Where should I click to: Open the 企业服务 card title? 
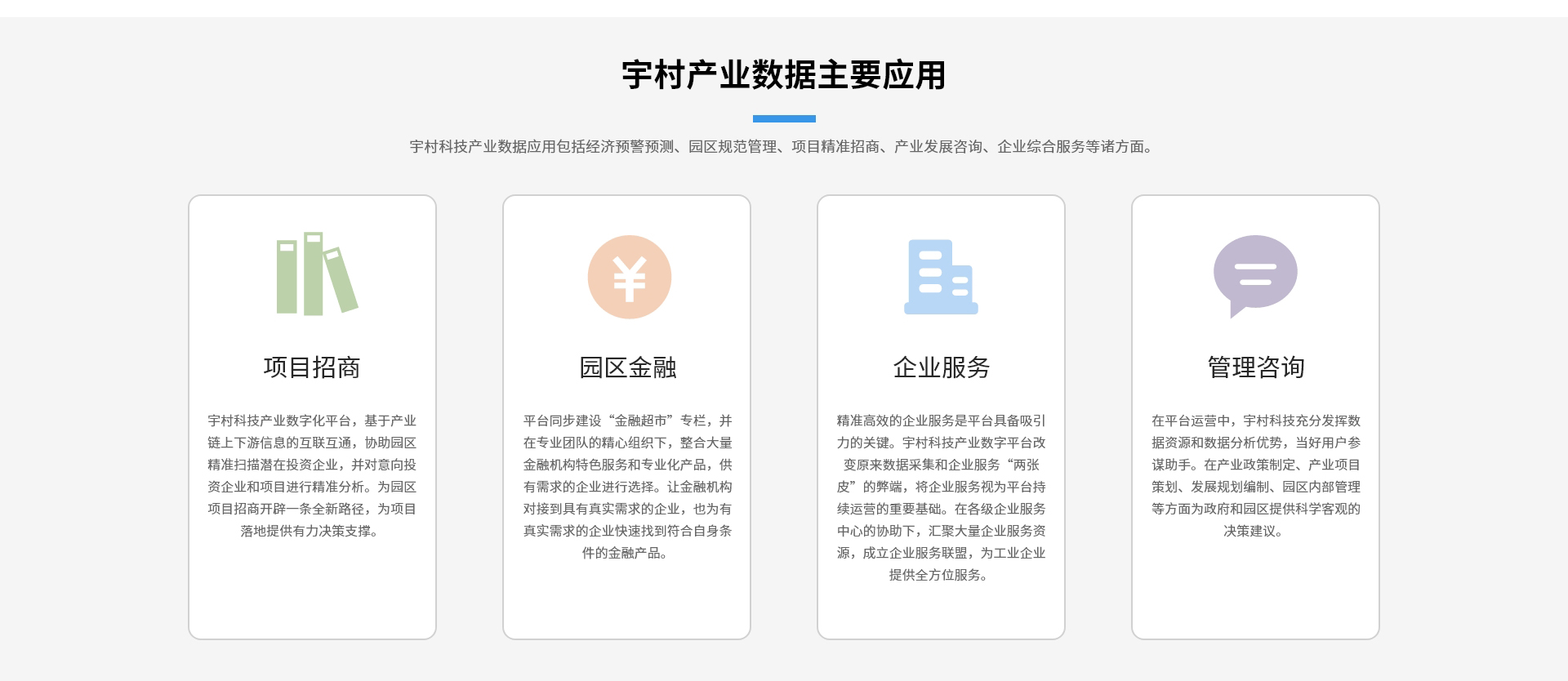[x=941, y=367]
